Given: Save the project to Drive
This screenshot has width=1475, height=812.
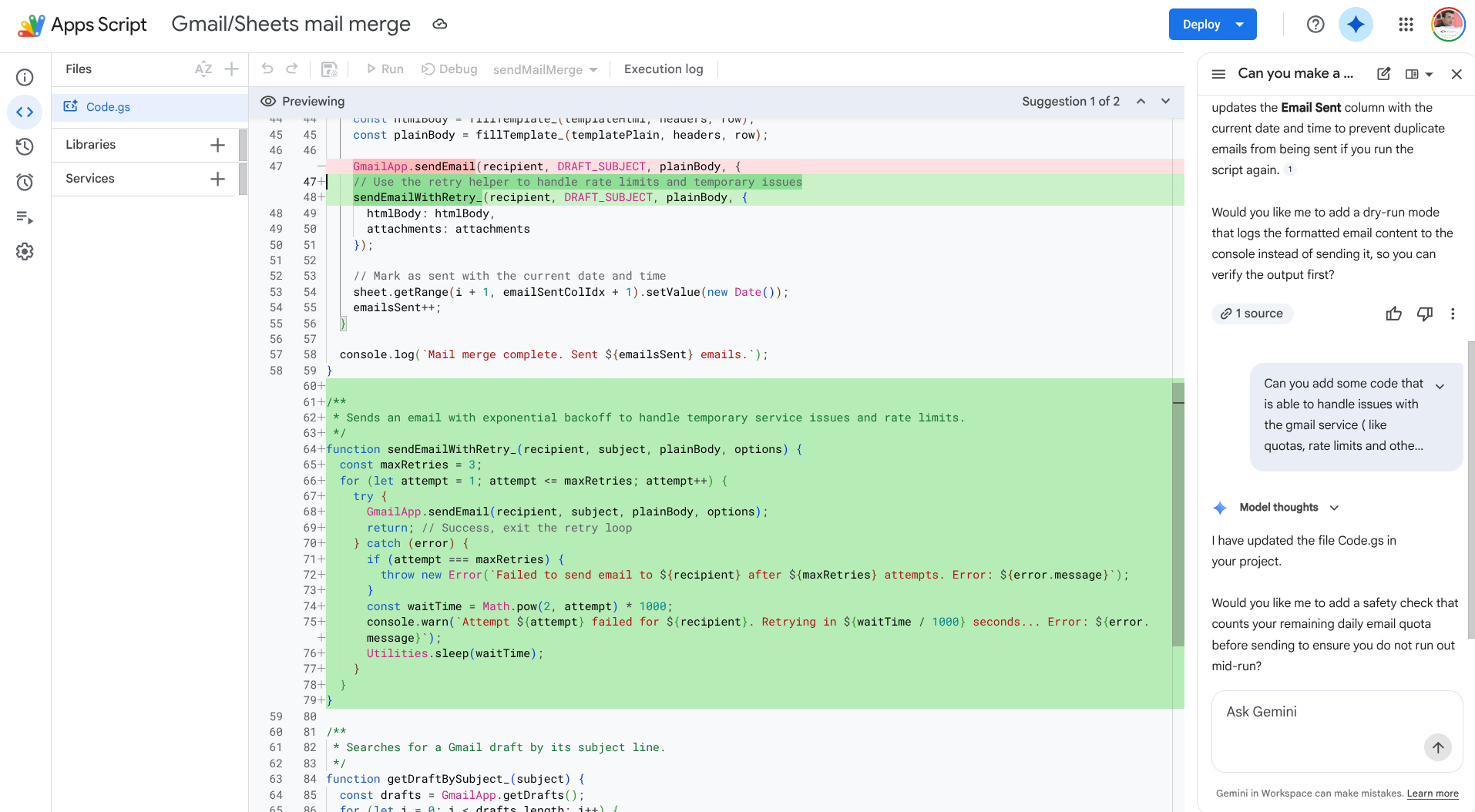Looking at the screenshot, I should 329,69.
